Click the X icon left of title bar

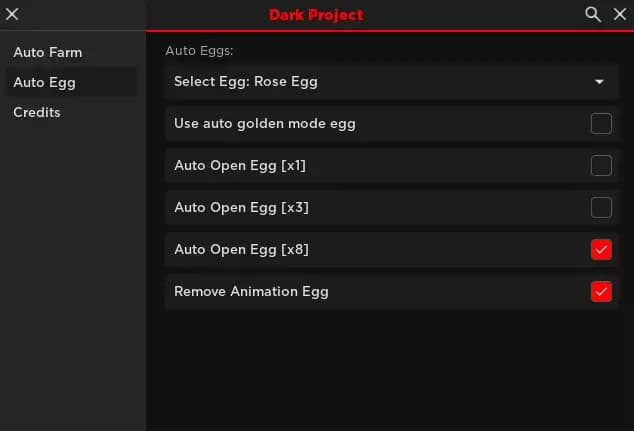pos(13,14)
